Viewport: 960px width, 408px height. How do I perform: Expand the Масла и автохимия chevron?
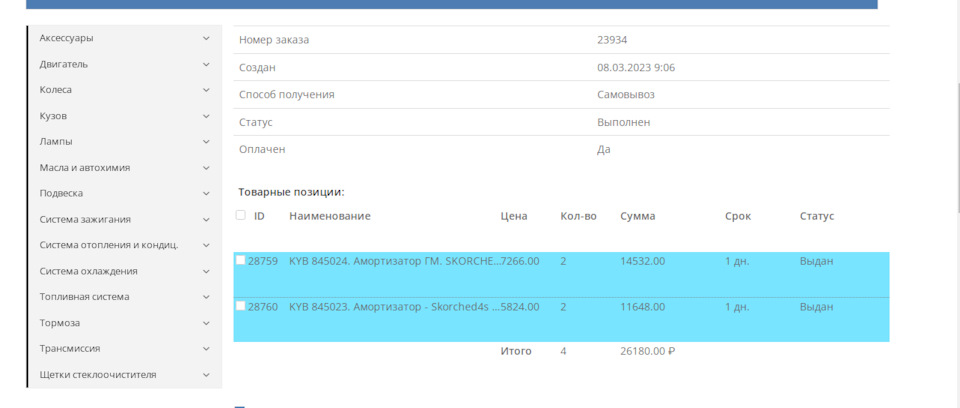[206, 168]
